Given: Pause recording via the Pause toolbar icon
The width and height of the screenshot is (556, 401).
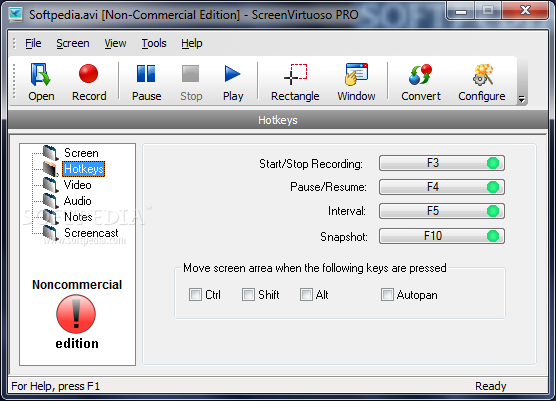Looking at the screenshot, I should point(146,82).
